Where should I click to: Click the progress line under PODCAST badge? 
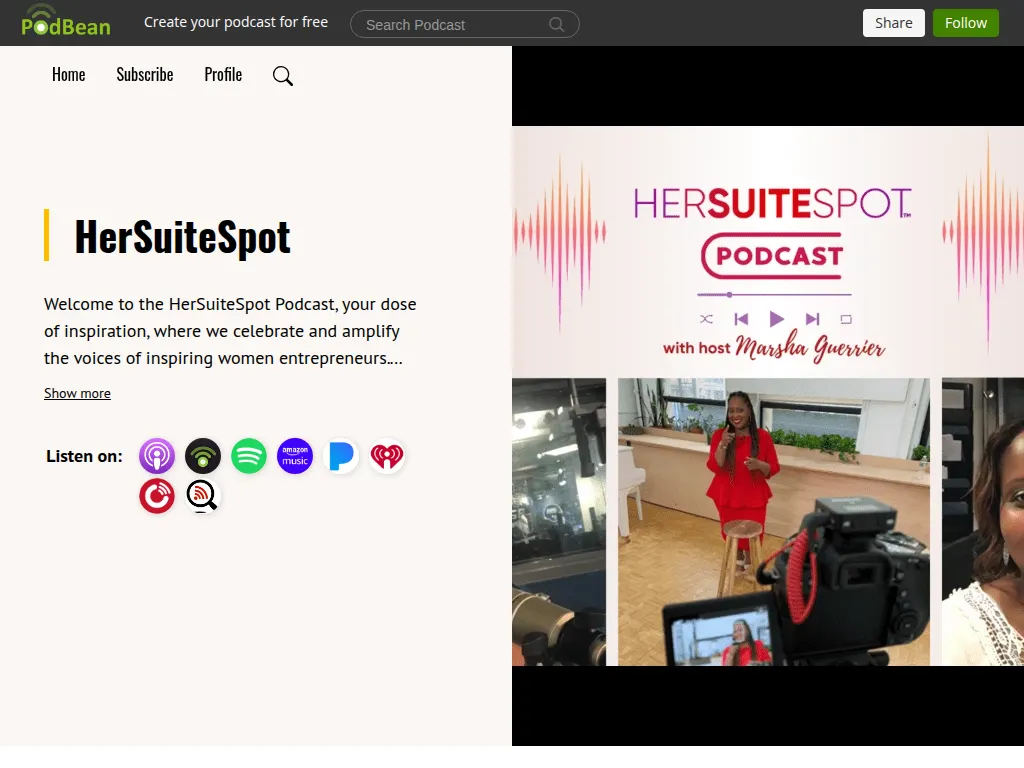(x=774, y=295)
